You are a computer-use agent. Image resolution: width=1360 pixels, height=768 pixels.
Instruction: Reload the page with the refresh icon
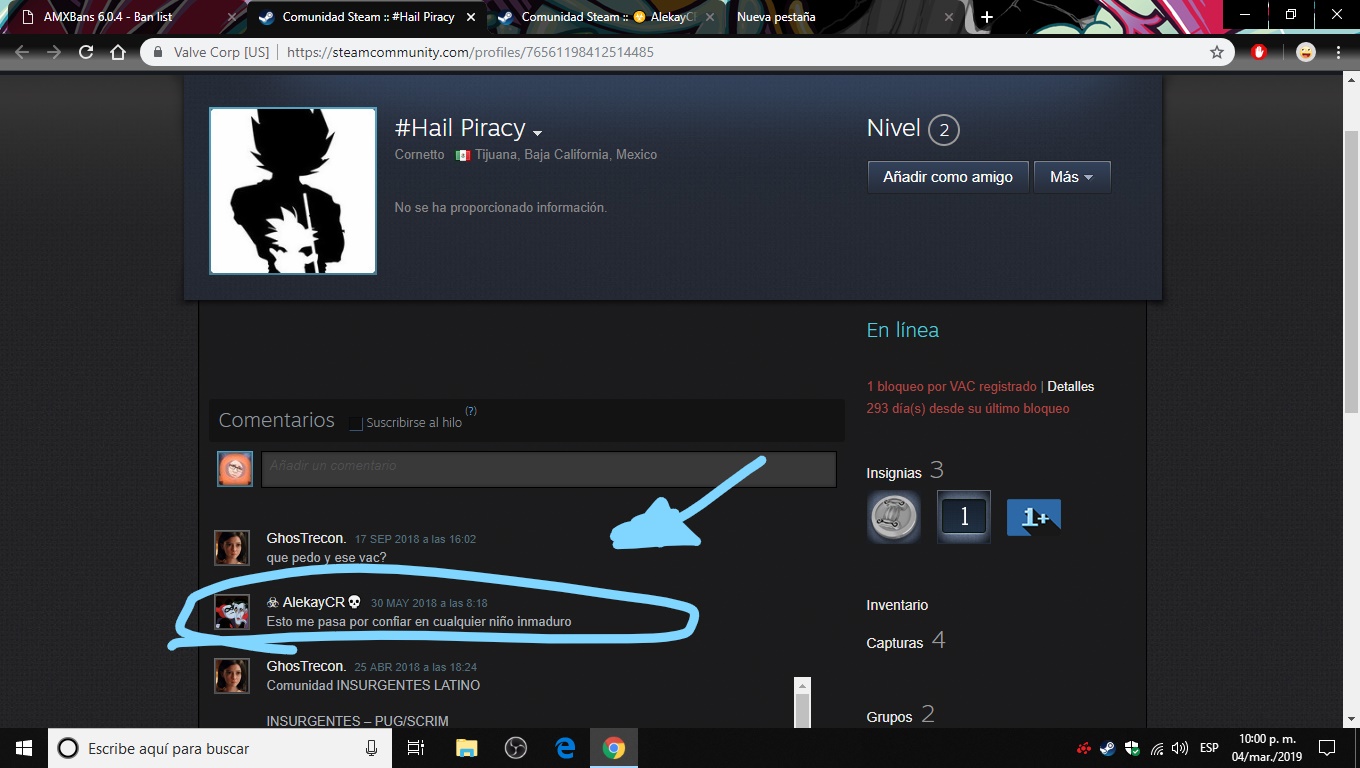point(86,52)
